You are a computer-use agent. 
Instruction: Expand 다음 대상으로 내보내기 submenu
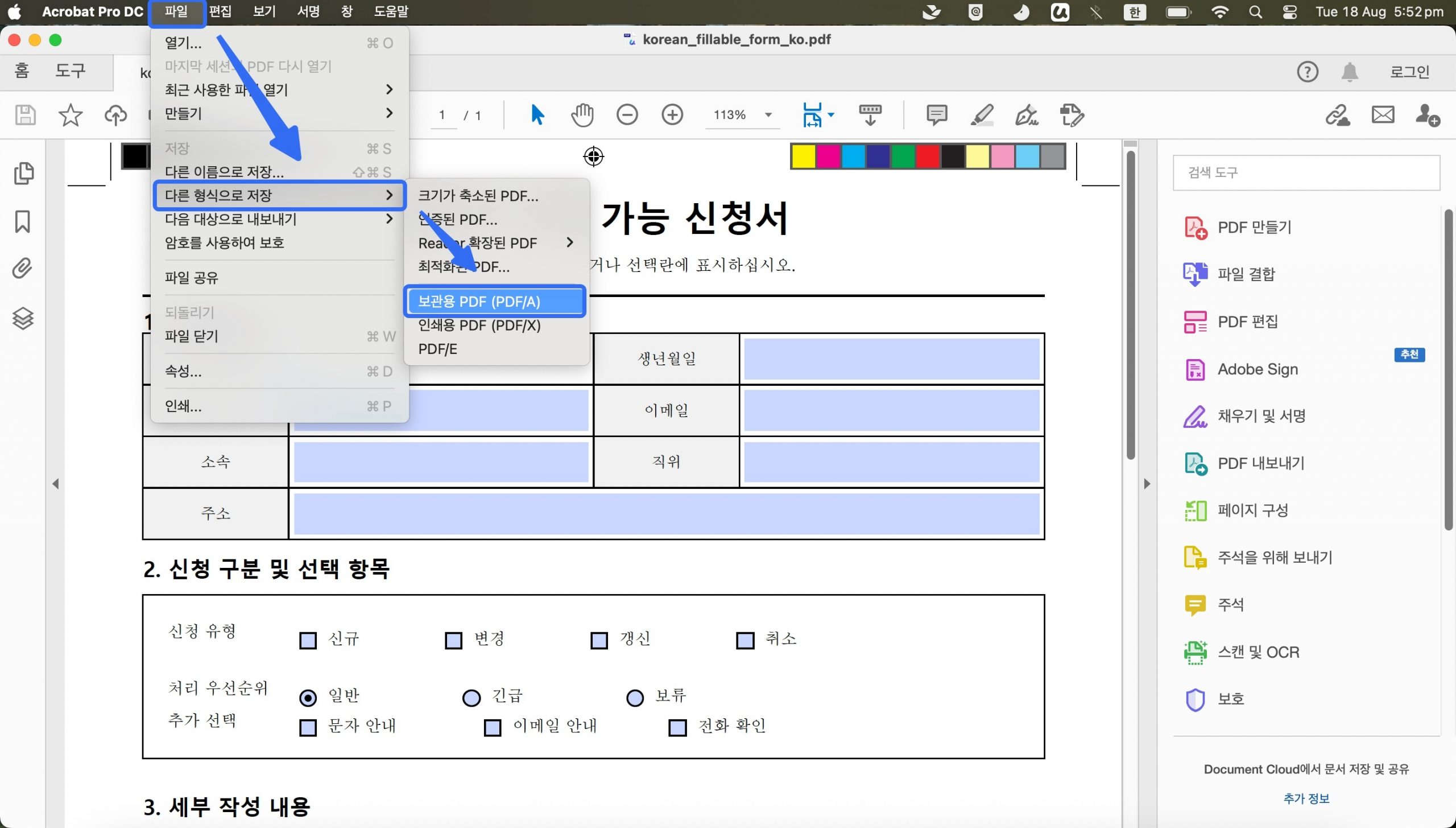pyautogui.click(x=279, y=219)
